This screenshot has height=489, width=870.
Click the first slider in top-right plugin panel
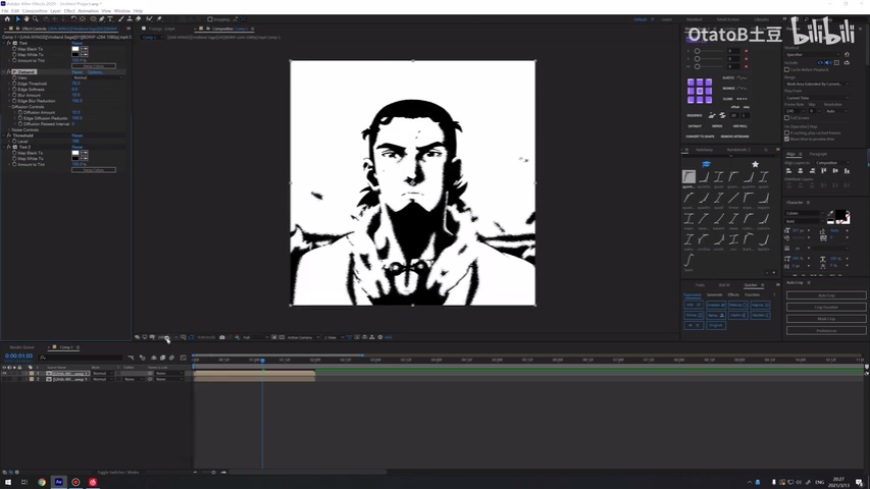(697, 51)
